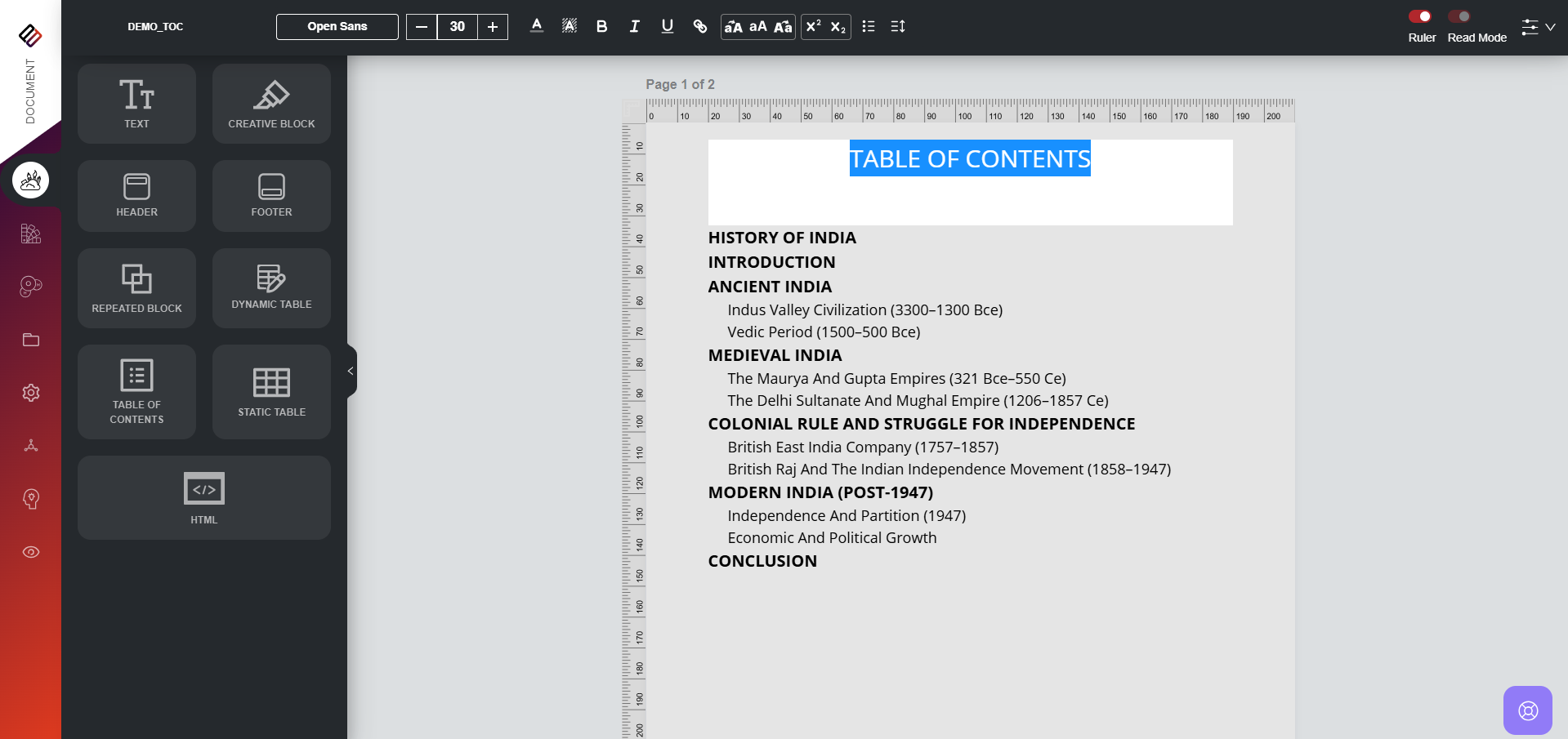Click the line spacing icon
This screenshot has height=739, width=1568.
pos(898,26)
